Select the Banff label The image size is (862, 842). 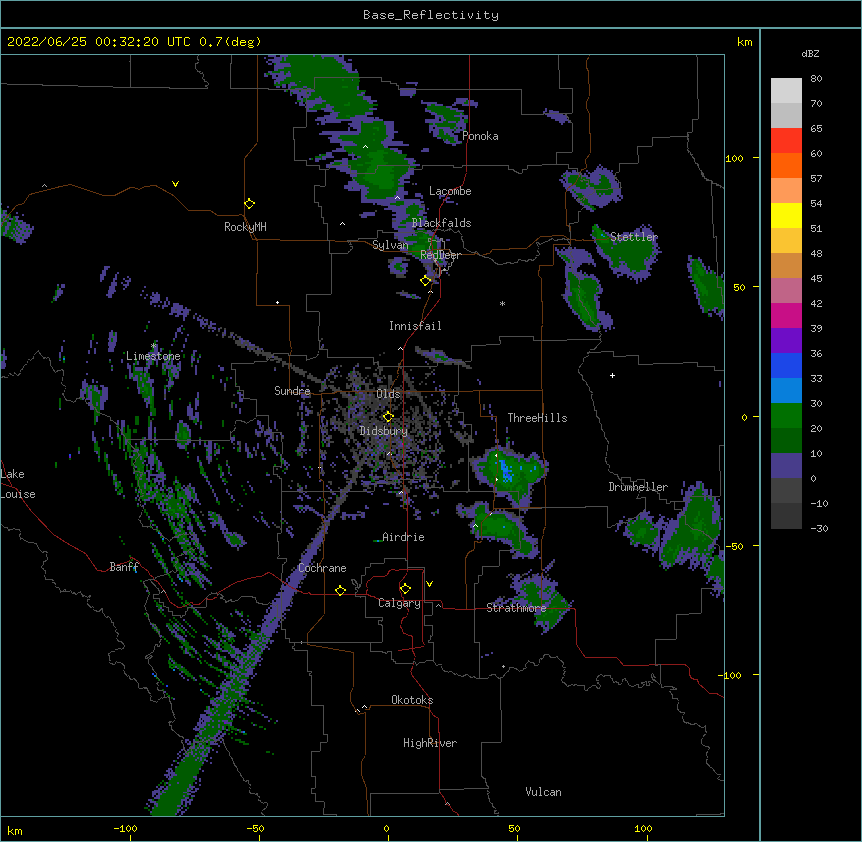(124, 567)
